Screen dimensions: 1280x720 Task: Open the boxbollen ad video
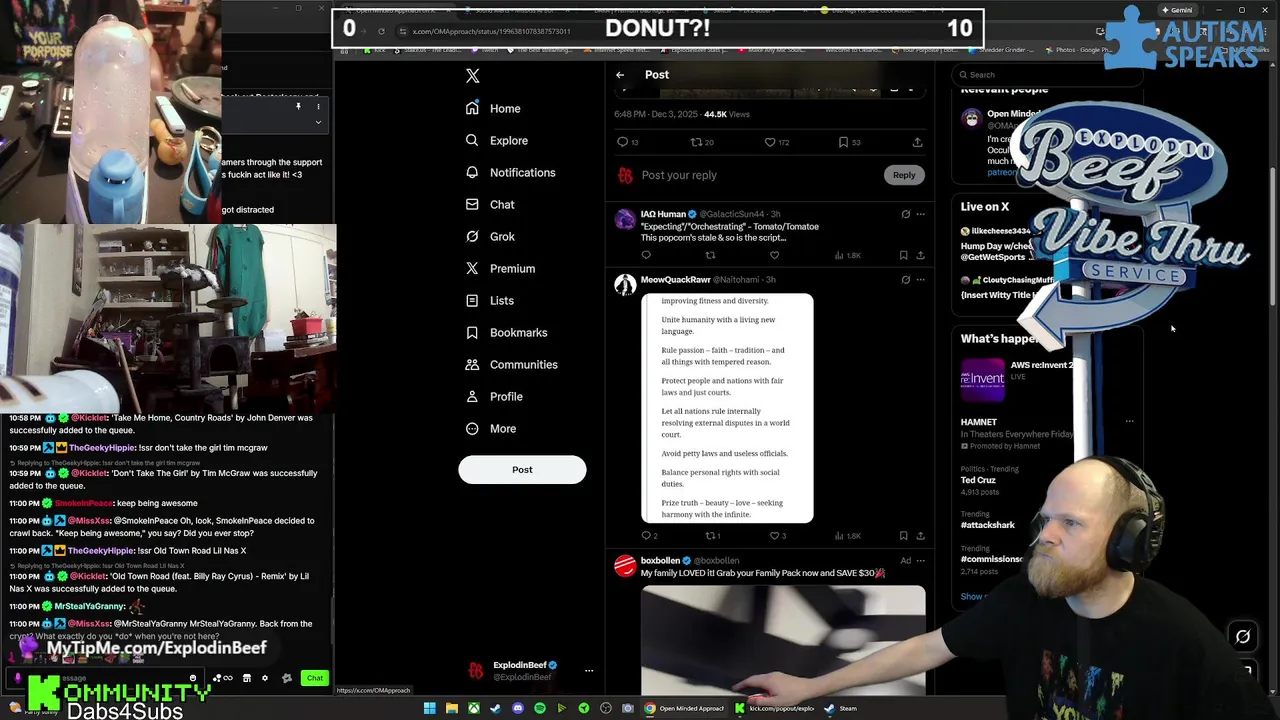pos(783,640)
